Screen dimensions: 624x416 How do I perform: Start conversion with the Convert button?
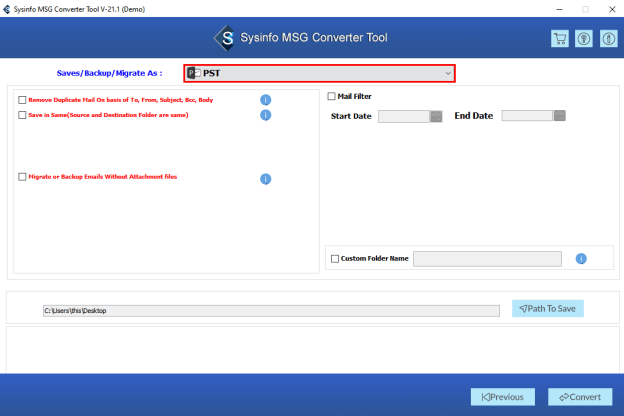580,397
